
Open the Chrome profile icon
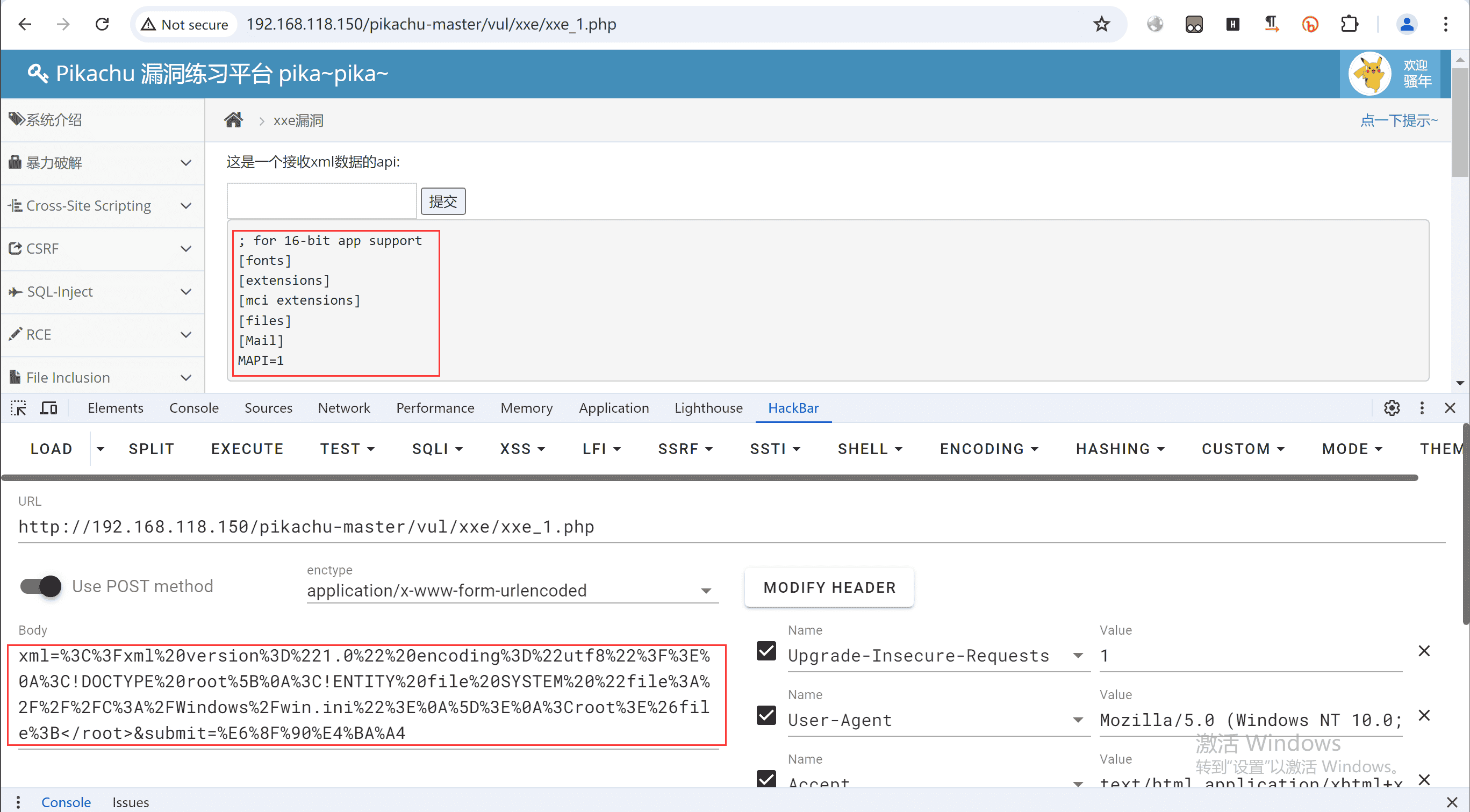click(x=1407, y=24)
